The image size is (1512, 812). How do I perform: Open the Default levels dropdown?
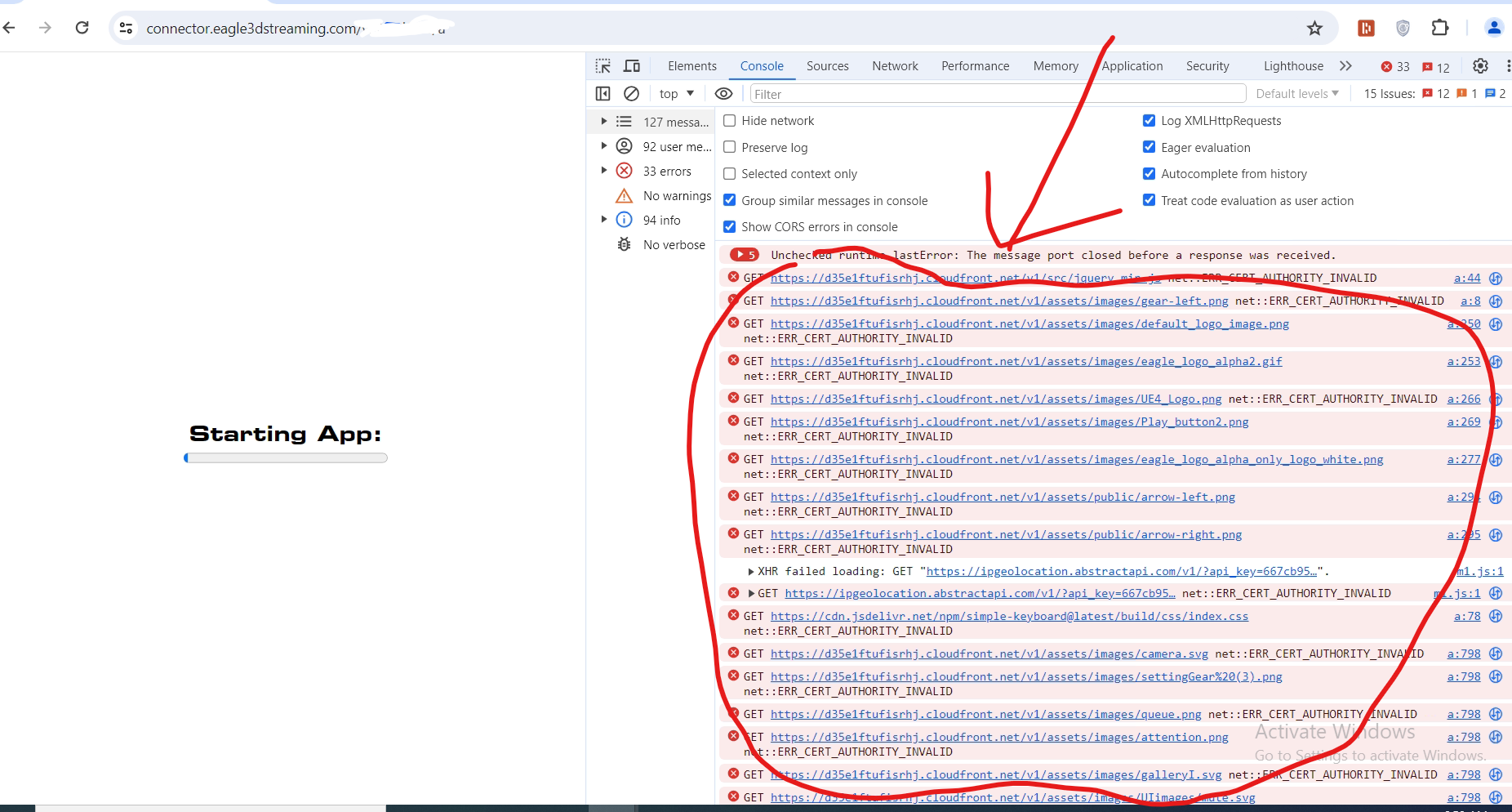pos(1296,94)
